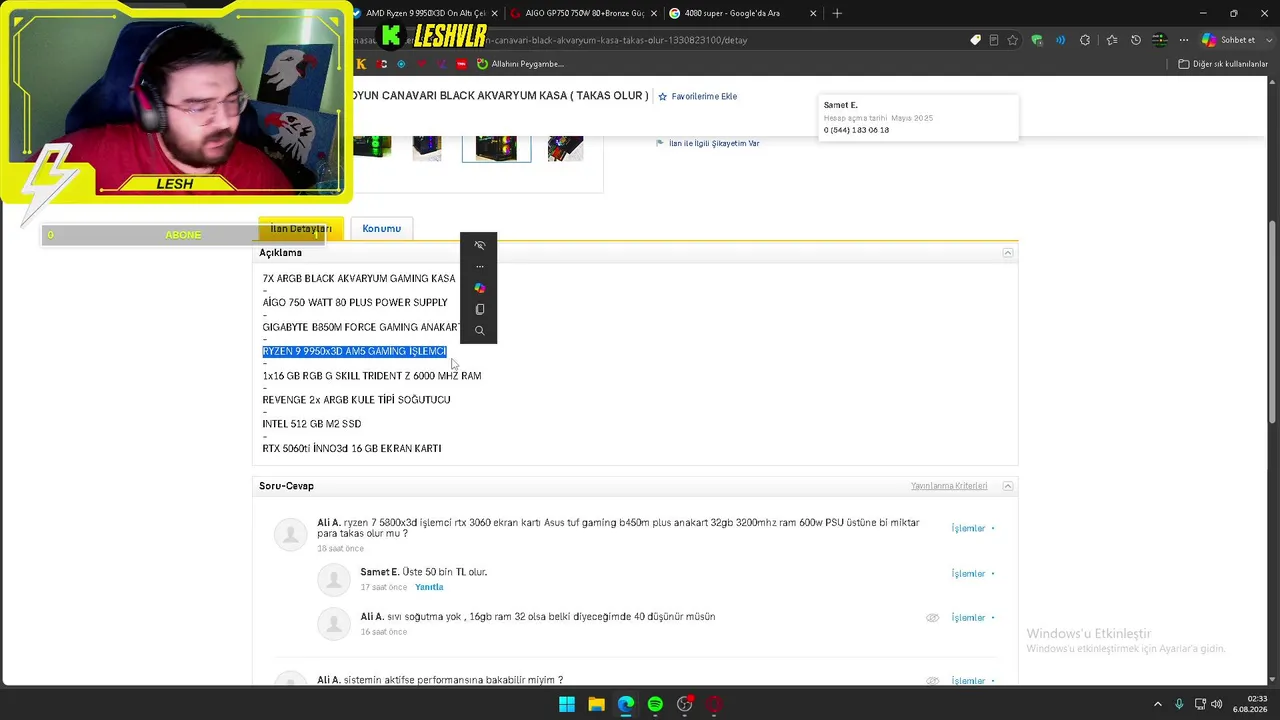Open File Explorer from the taskbar
This screenshot has height=720, width=1280.
[596, 704]
